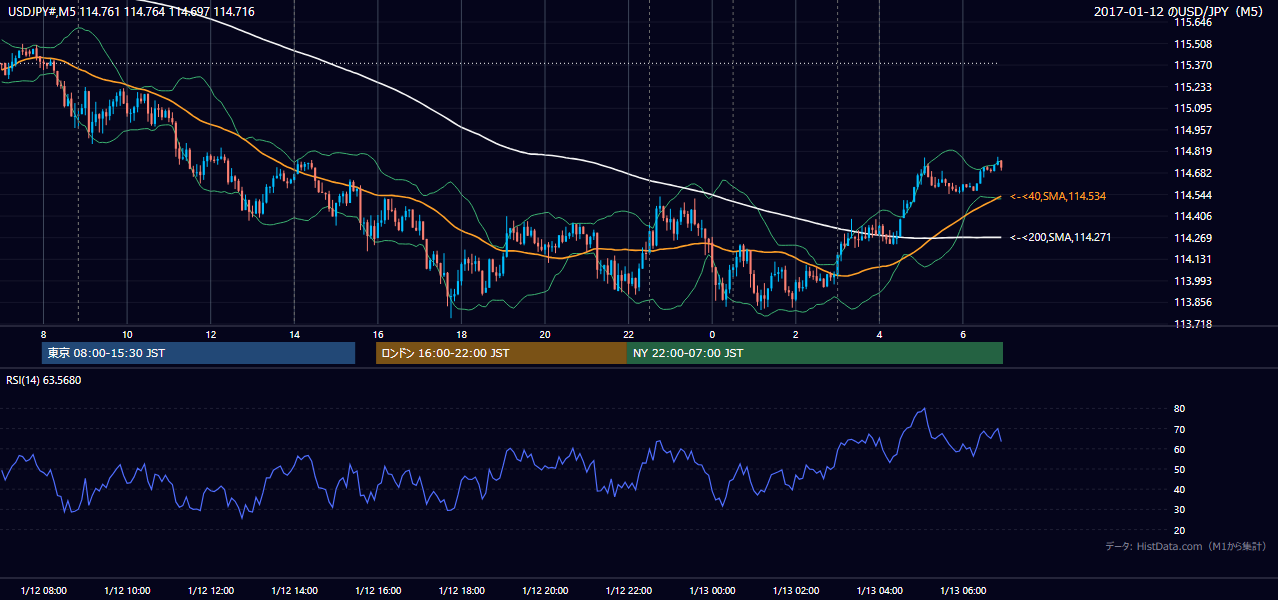
Task: Select the 114.682 price axis value
Action: [1192, 173]
